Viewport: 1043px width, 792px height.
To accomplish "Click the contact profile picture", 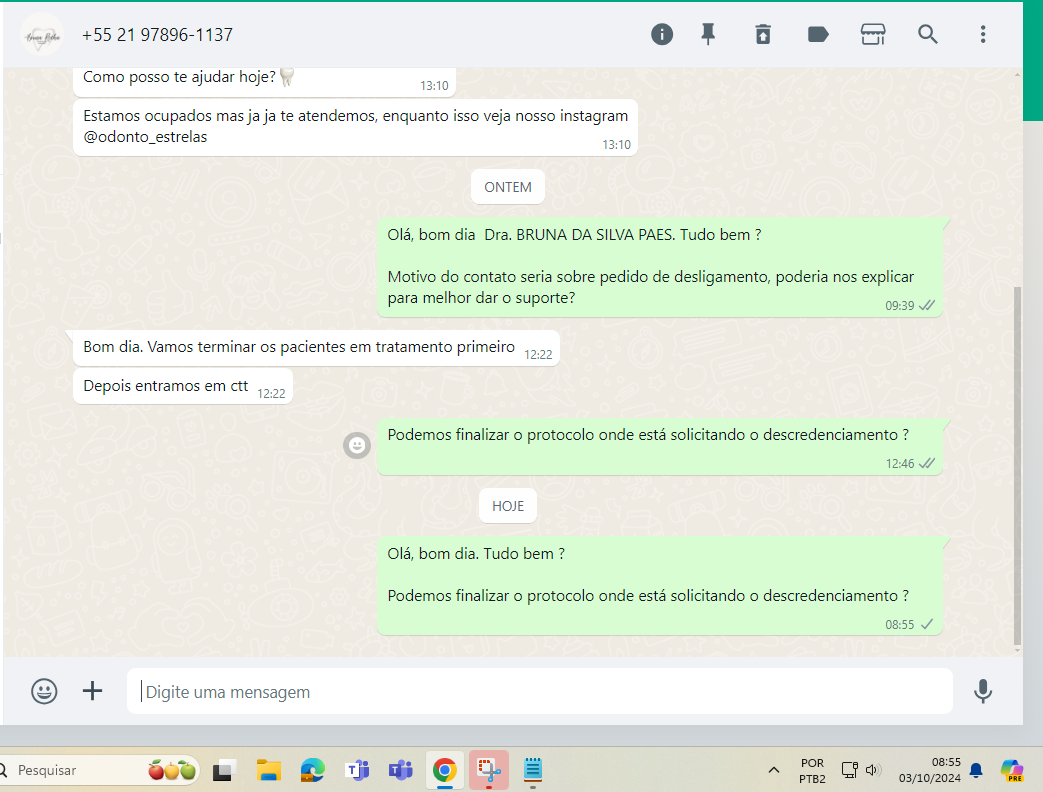I will (42, 35).
